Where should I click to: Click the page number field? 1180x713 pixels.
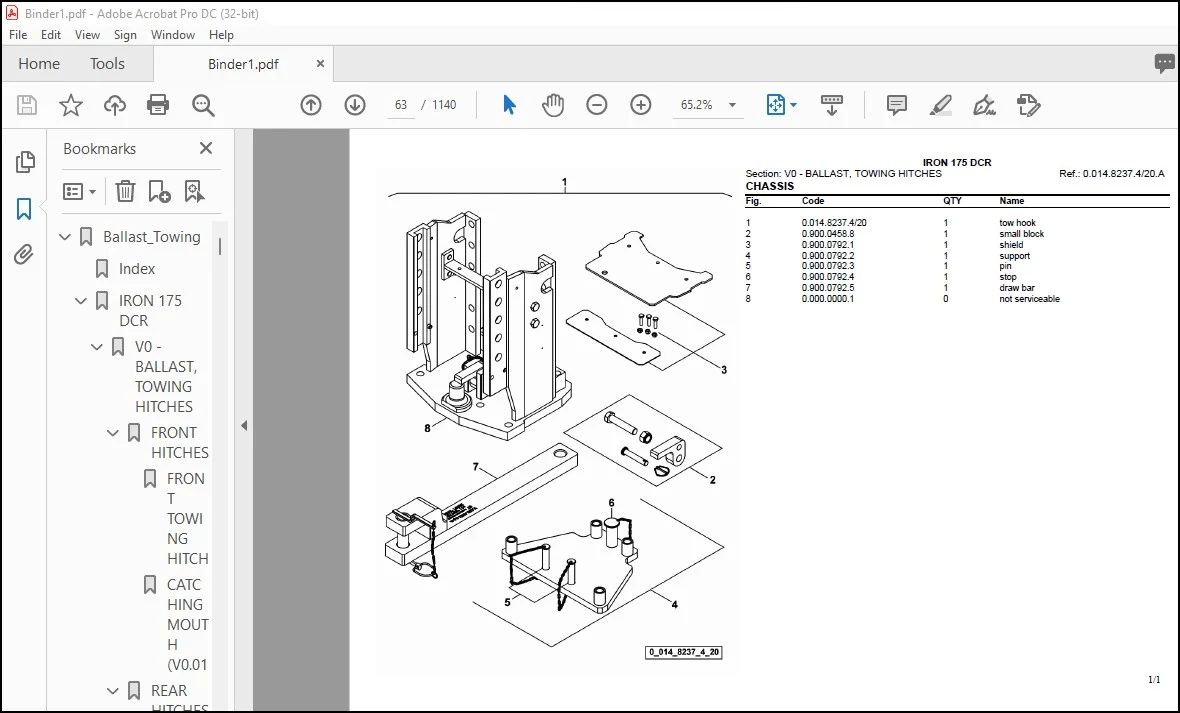click(401, 105)
